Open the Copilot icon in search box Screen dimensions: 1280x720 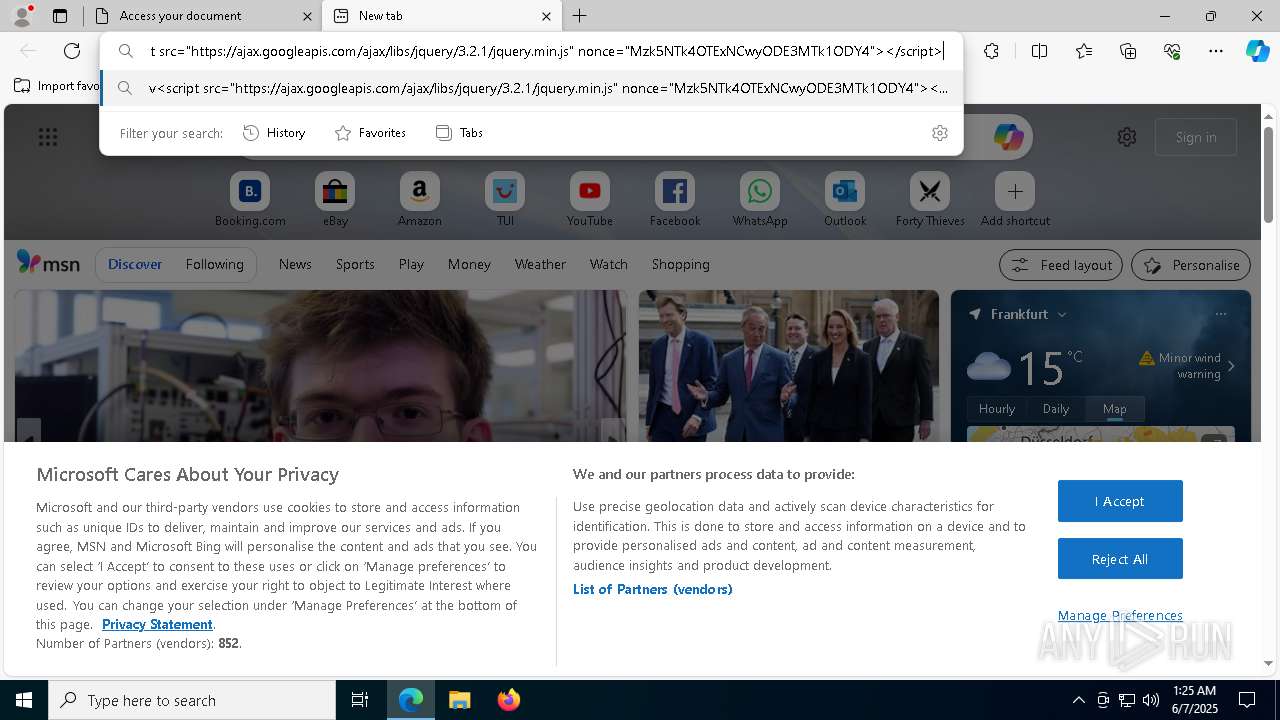(1008, 137)
